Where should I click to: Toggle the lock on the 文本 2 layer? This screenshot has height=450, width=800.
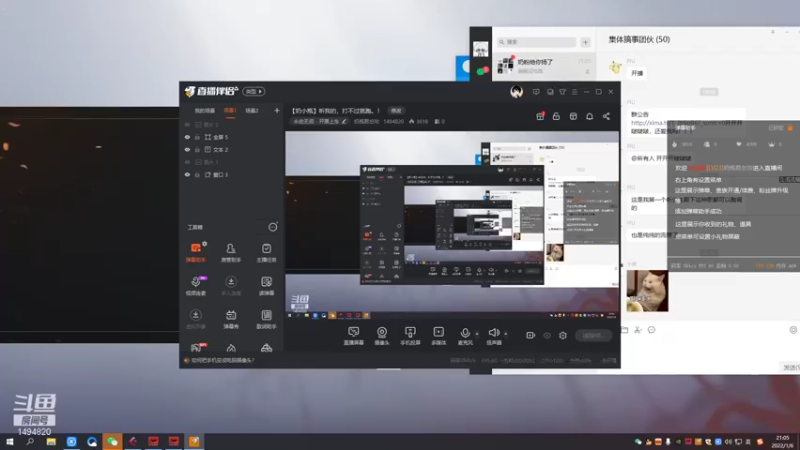click(197, 149)
